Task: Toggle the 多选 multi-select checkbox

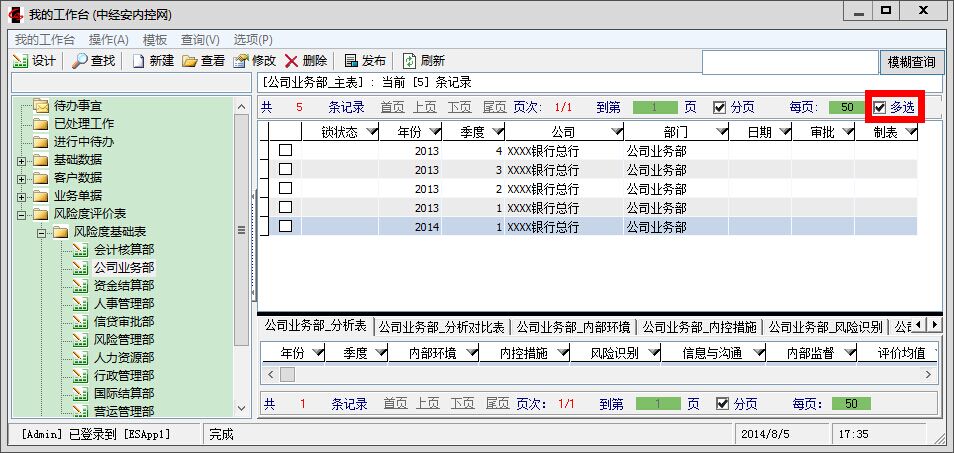Action: tap(880, 108)
